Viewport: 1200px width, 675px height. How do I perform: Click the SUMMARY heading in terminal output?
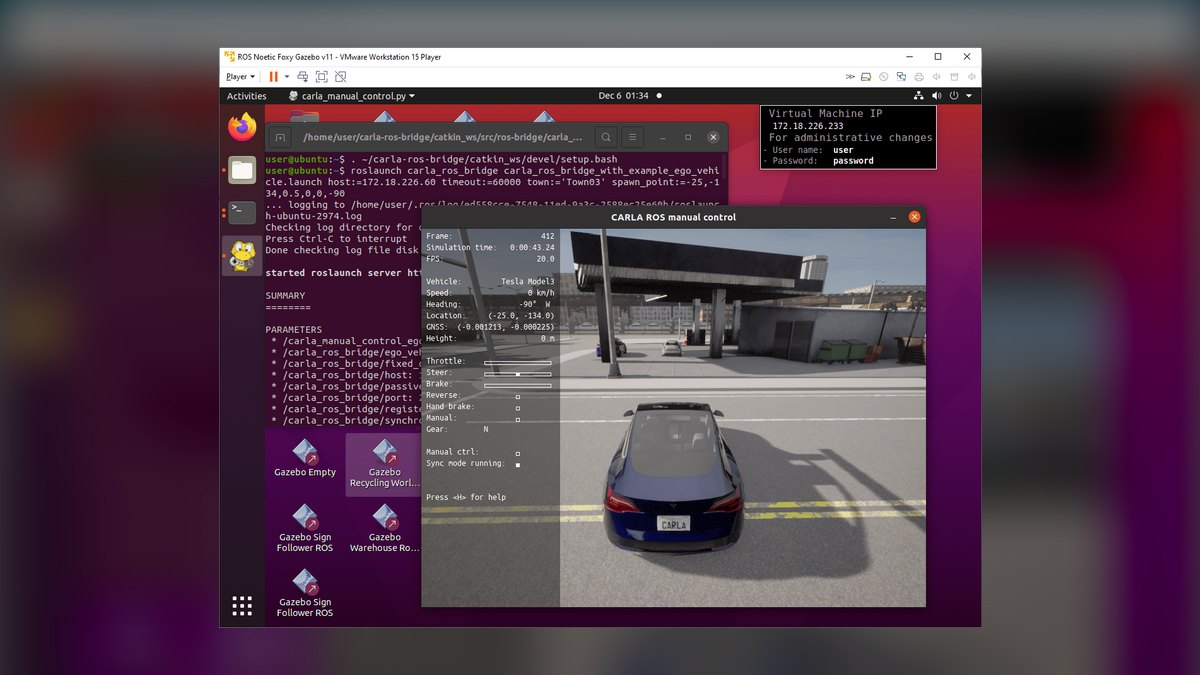click(x=286, y=295)
